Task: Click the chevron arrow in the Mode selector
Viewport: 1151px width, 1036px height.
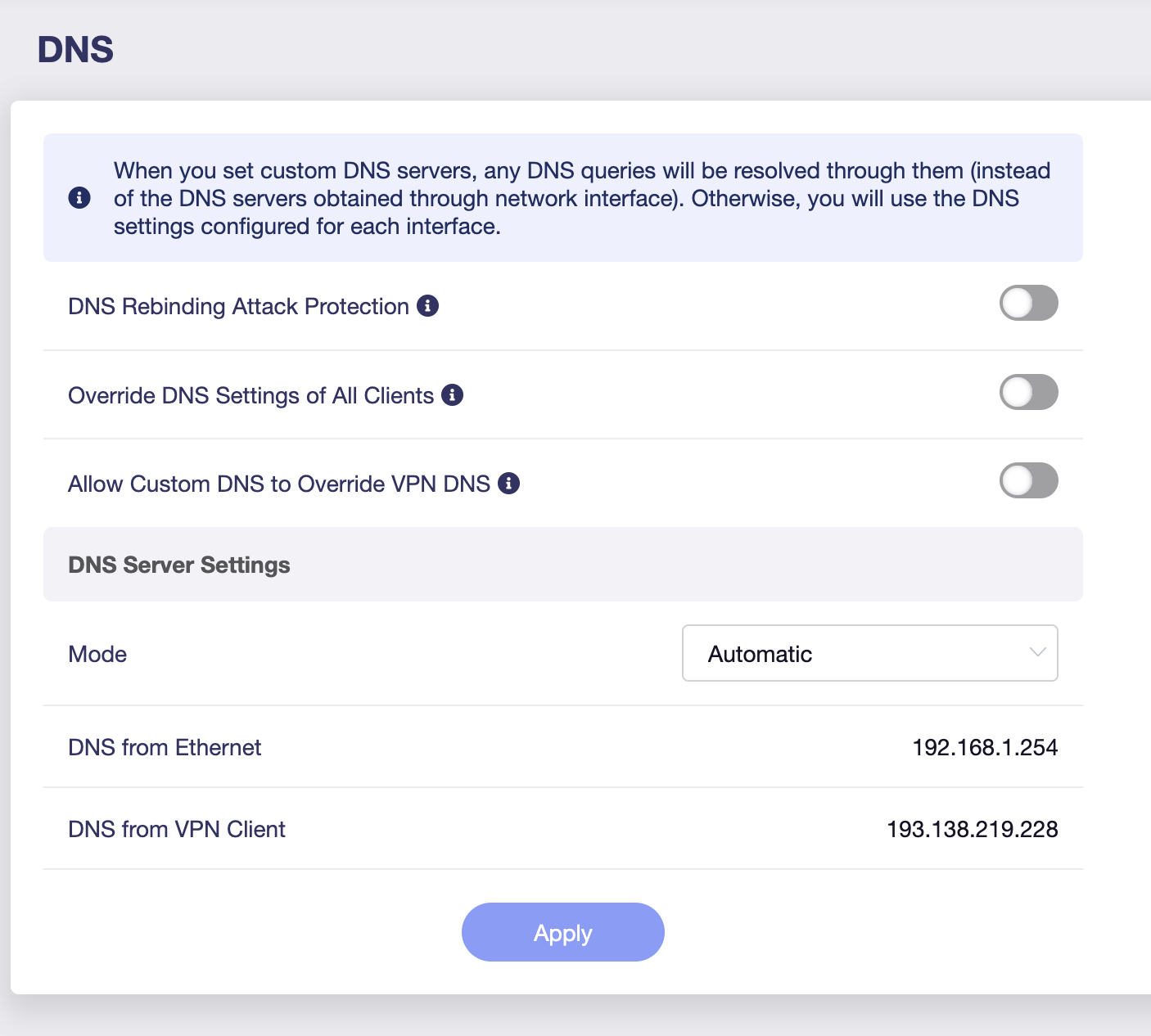Action: [1037, 652]
